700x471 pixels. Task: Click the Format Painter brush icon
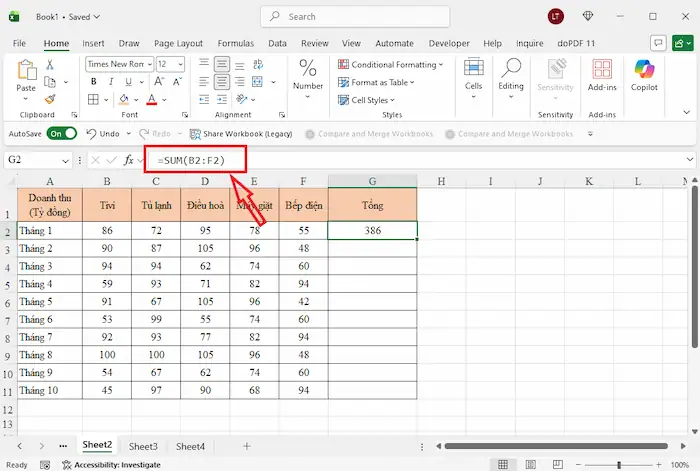coord(49,99)
